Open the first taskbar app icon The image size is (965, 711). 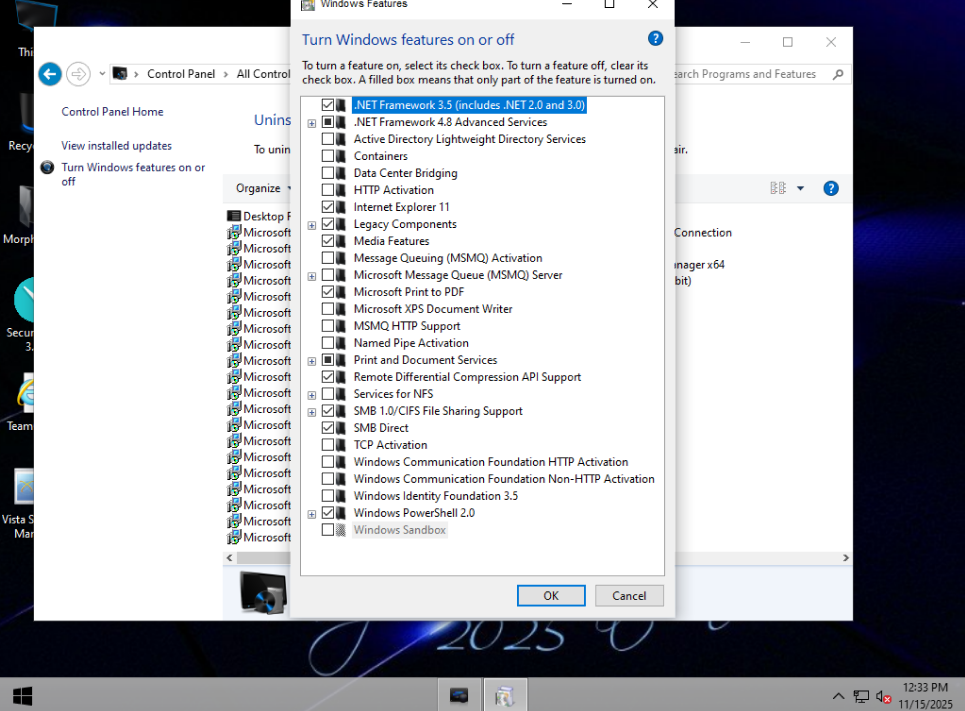459,696
